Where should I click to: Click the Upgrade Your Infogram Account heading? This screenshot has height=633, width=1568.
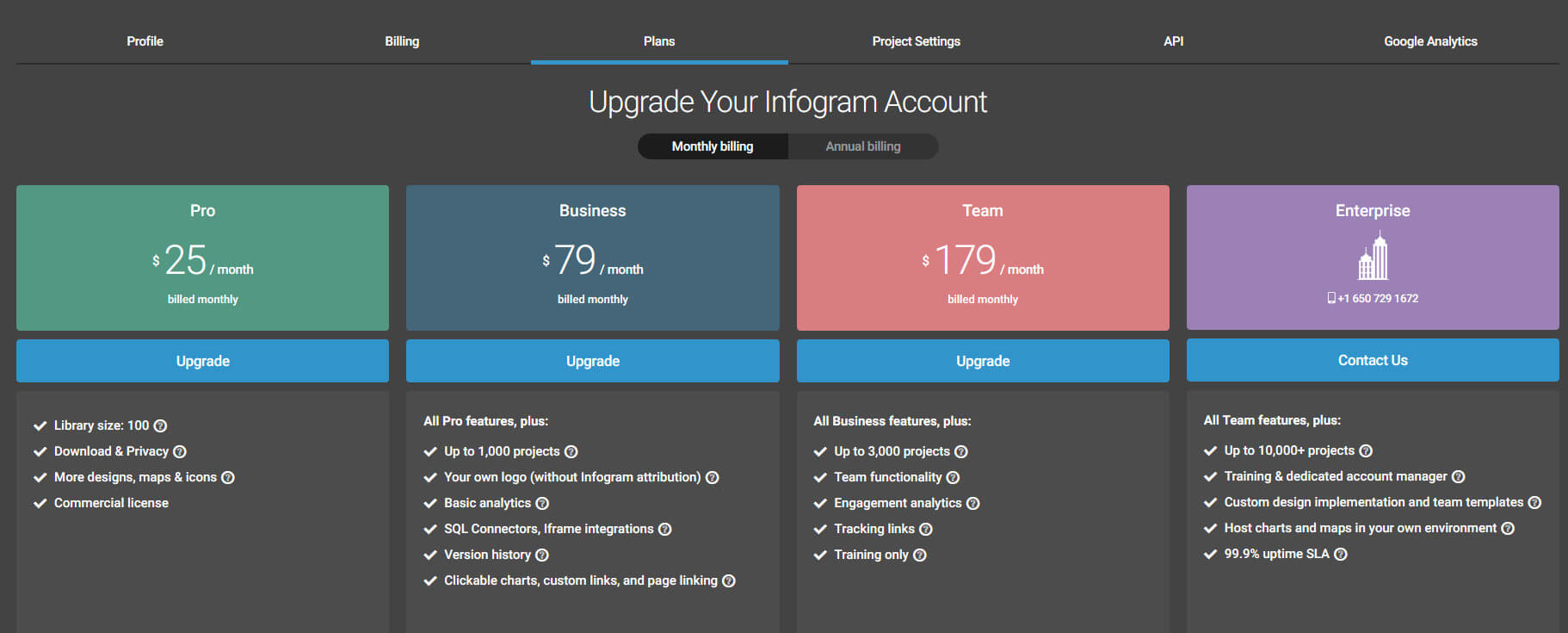[787, 102]
